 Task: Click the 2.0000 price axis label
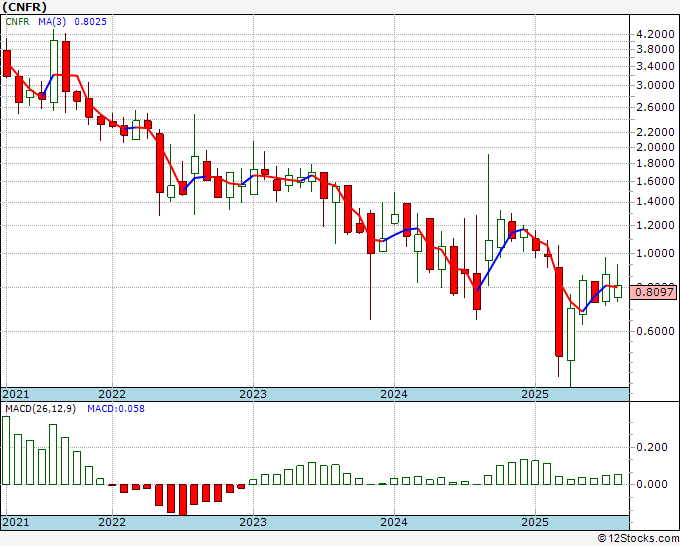tap(655, 147)
